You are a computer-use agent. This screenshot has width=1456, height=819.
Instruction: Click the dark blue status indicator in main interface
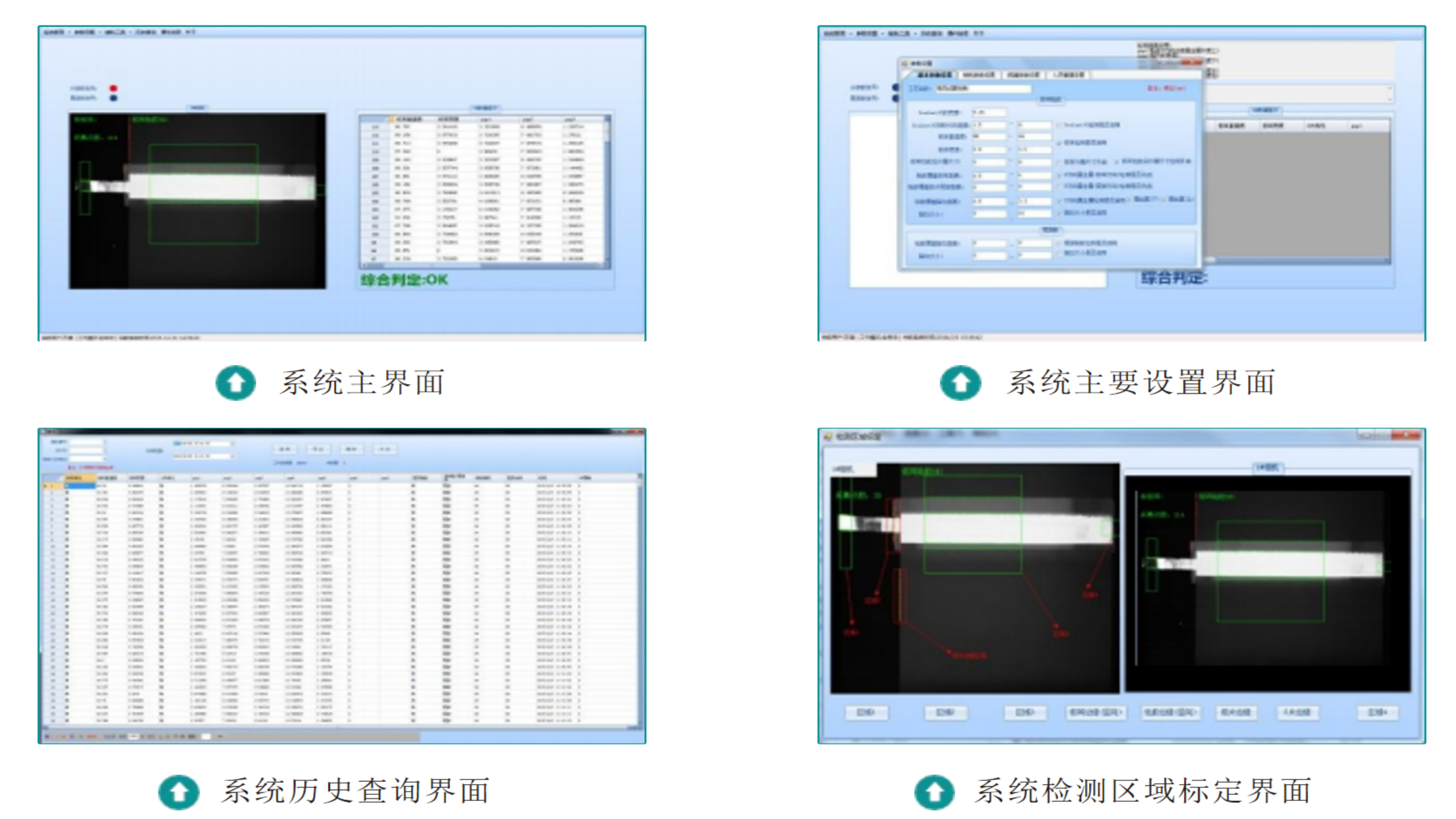[x=114, y=98]
